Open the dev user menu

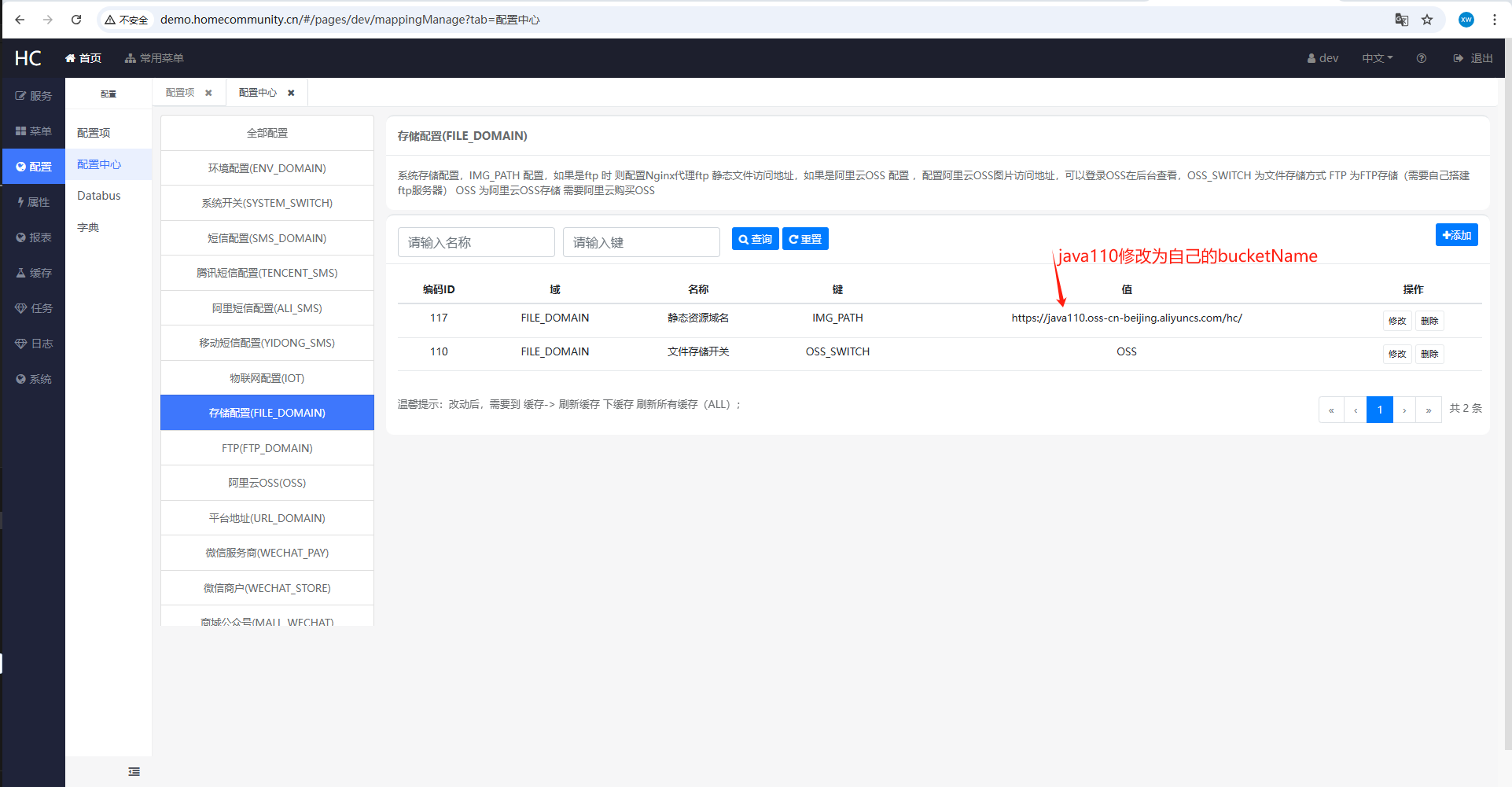[x=1323, y=58]
